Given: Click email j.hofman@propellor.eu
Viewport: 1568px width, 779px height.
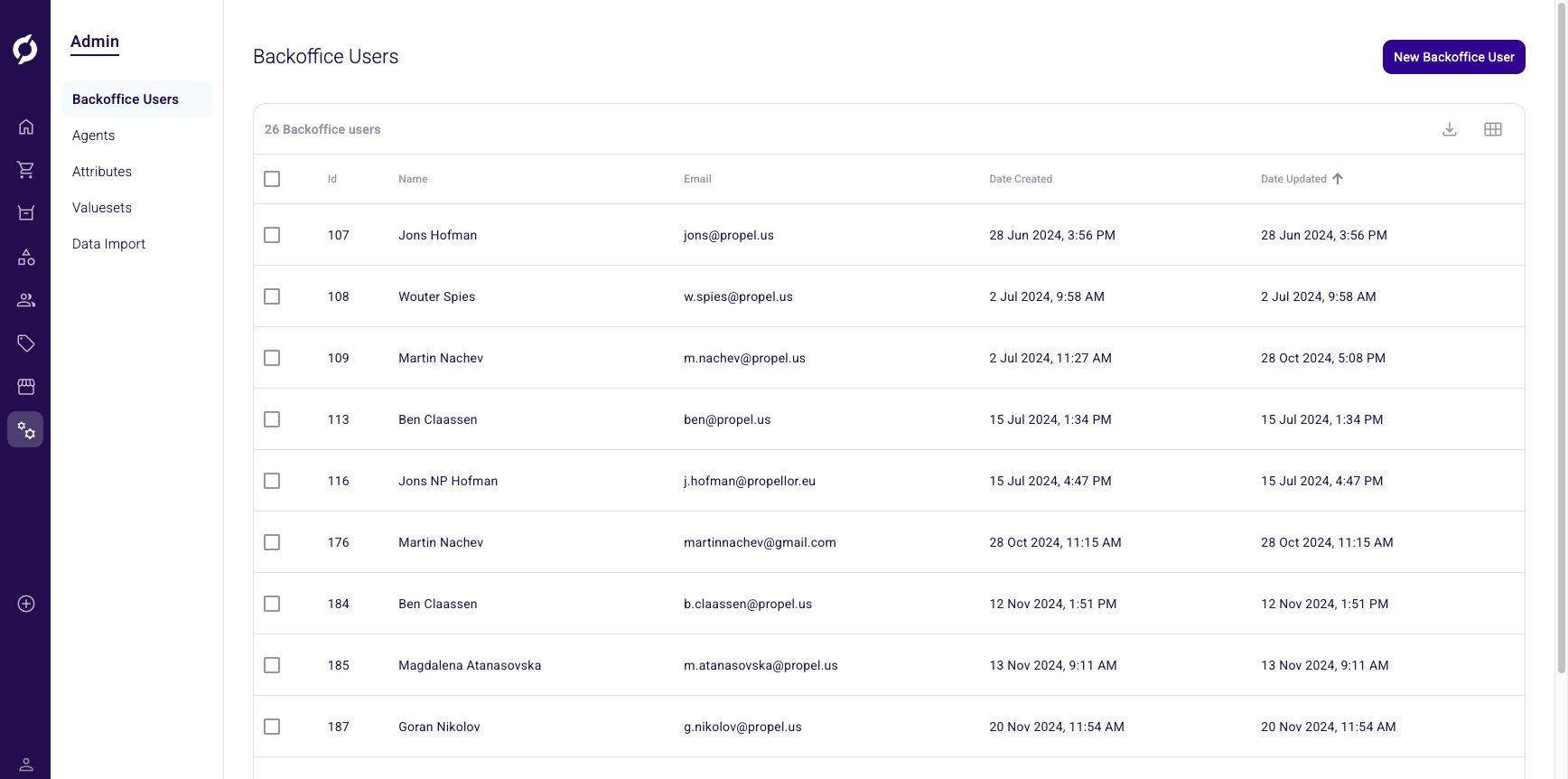Looking at the screenshot, I should (x=750, y=481).
